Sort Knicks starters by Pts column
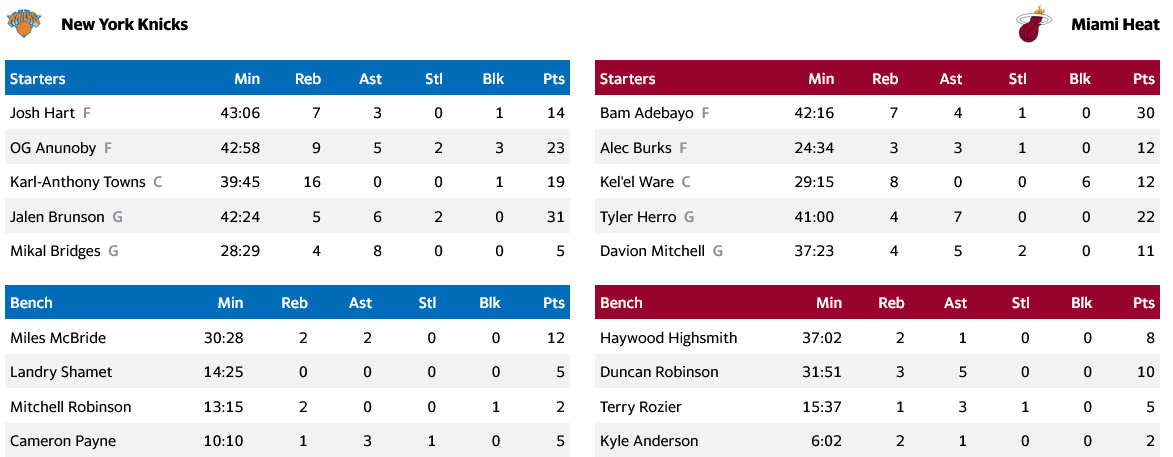The width and height of the screenshot is (1173, 457). click(x=553, y=79)
